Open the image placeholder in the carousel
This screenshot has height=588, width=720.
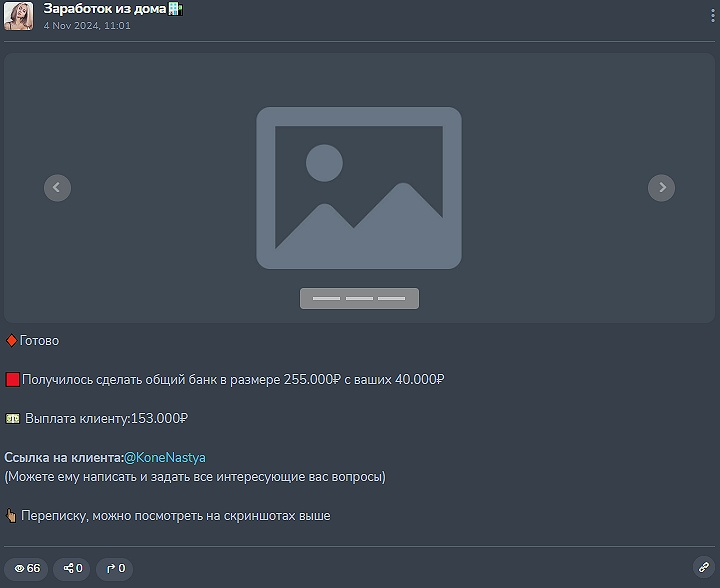359,188
